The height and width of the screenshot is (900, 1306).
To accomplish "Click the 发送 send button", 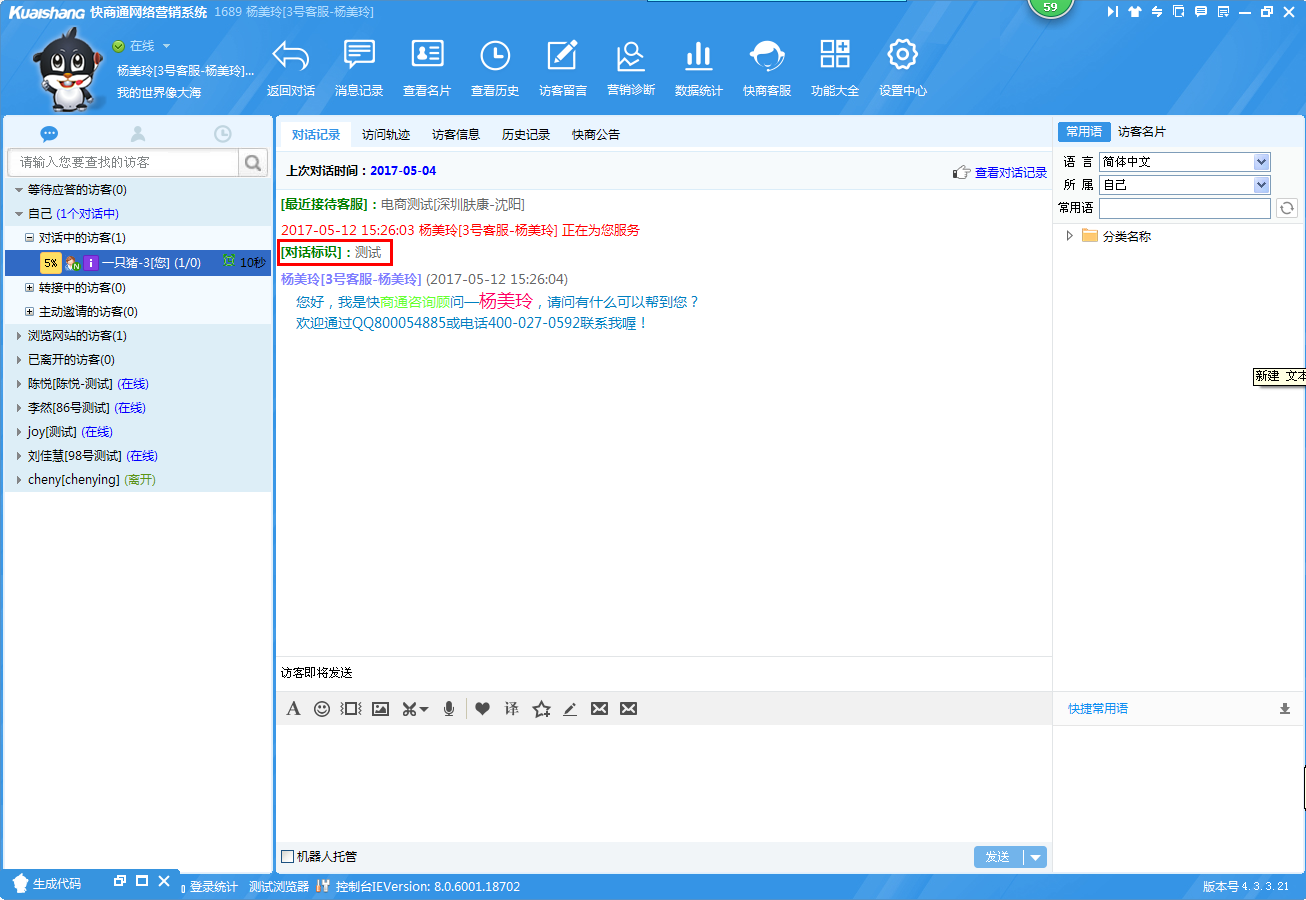I will 998,857.
